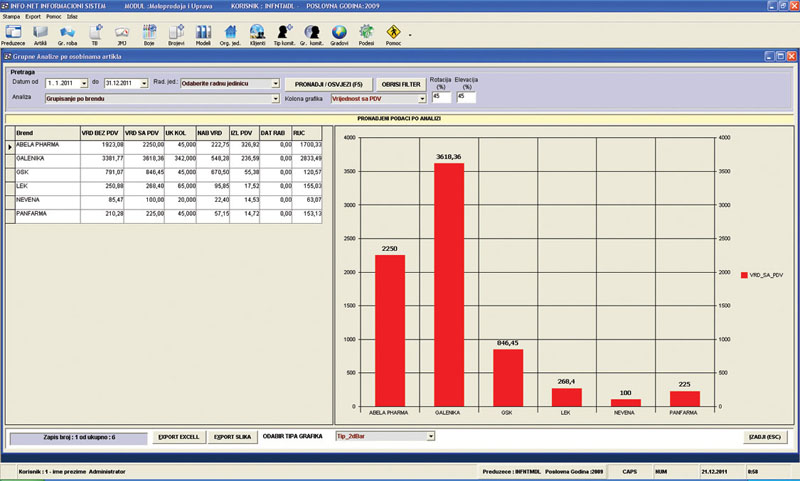Screen dimensions: 800x481
Task: Maximize the Grupne Analize inner window
Action: pos(780,56)
